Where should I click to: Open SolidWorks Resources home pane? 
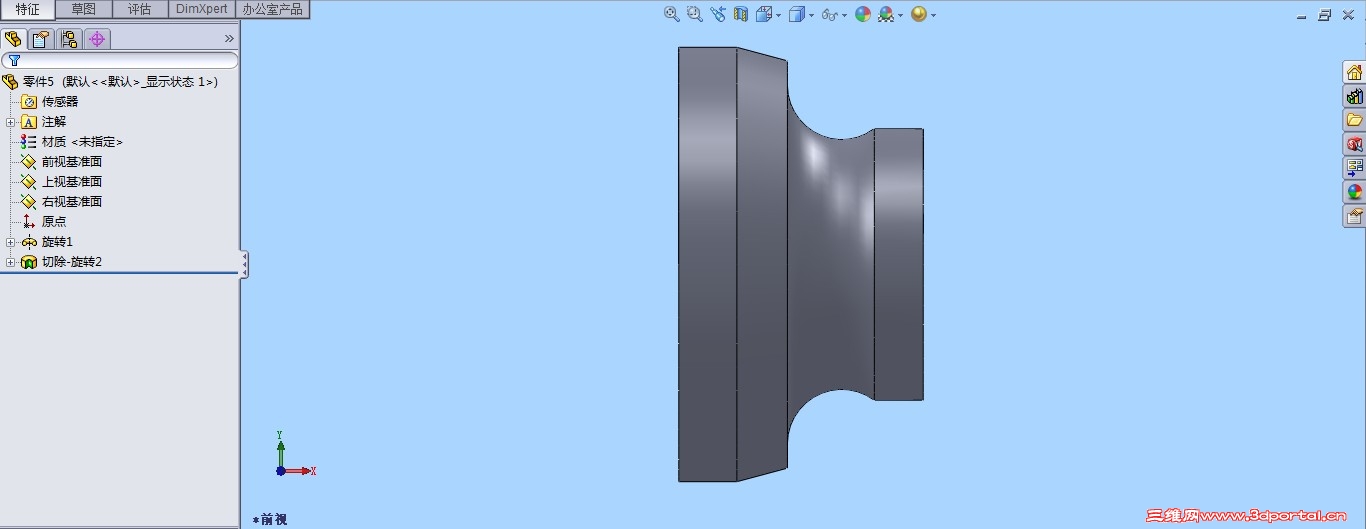1354,72
